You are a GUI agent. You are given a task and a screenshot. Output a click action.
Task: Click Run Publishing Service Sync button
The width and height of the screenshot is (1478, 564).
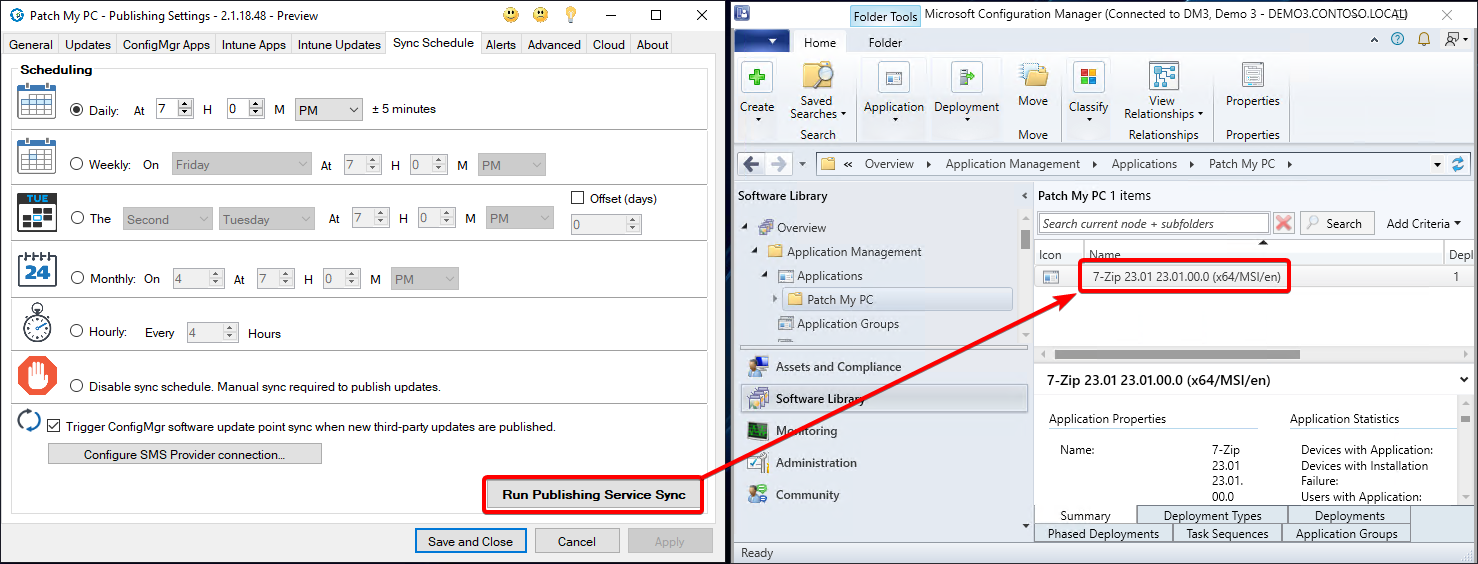pos(593,495)
